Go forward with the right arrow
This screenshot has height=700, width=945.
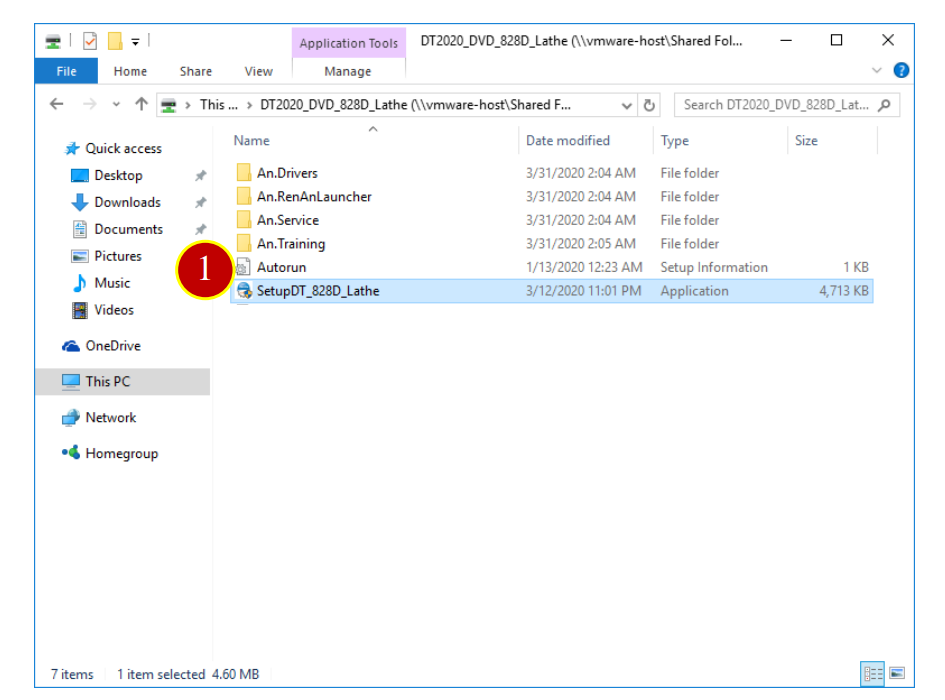click(89, 104)
